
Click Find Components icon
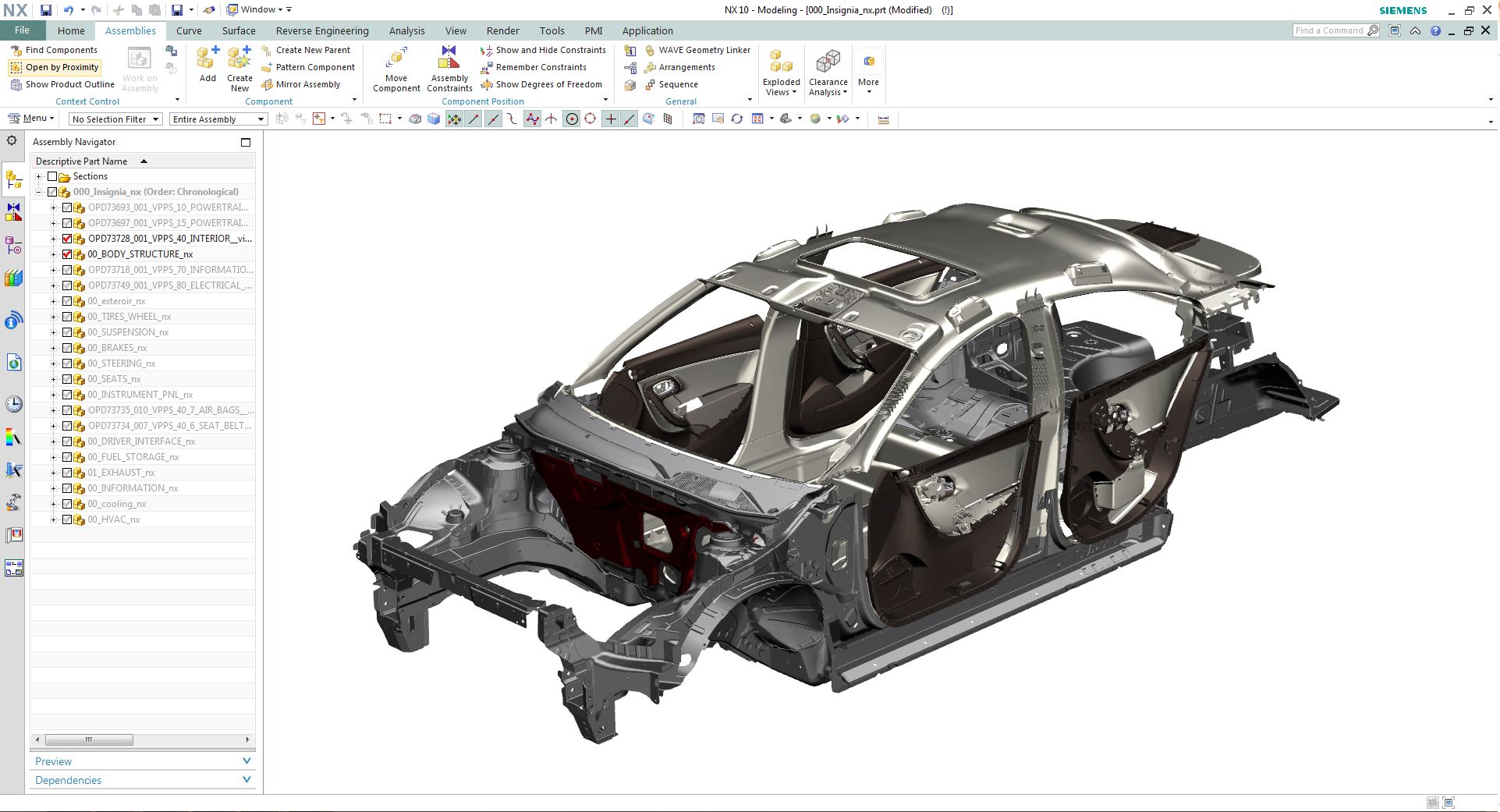tap(16, 50)
